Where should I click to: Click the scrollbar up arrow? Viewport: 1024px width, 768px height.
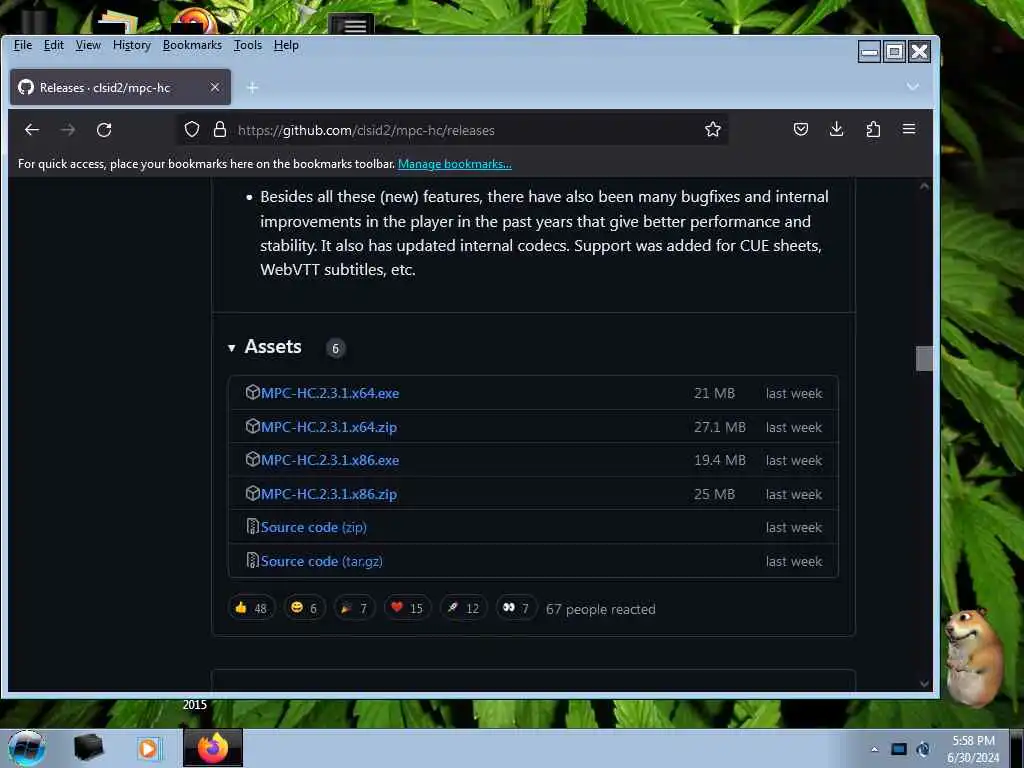(x=924, y=186)
